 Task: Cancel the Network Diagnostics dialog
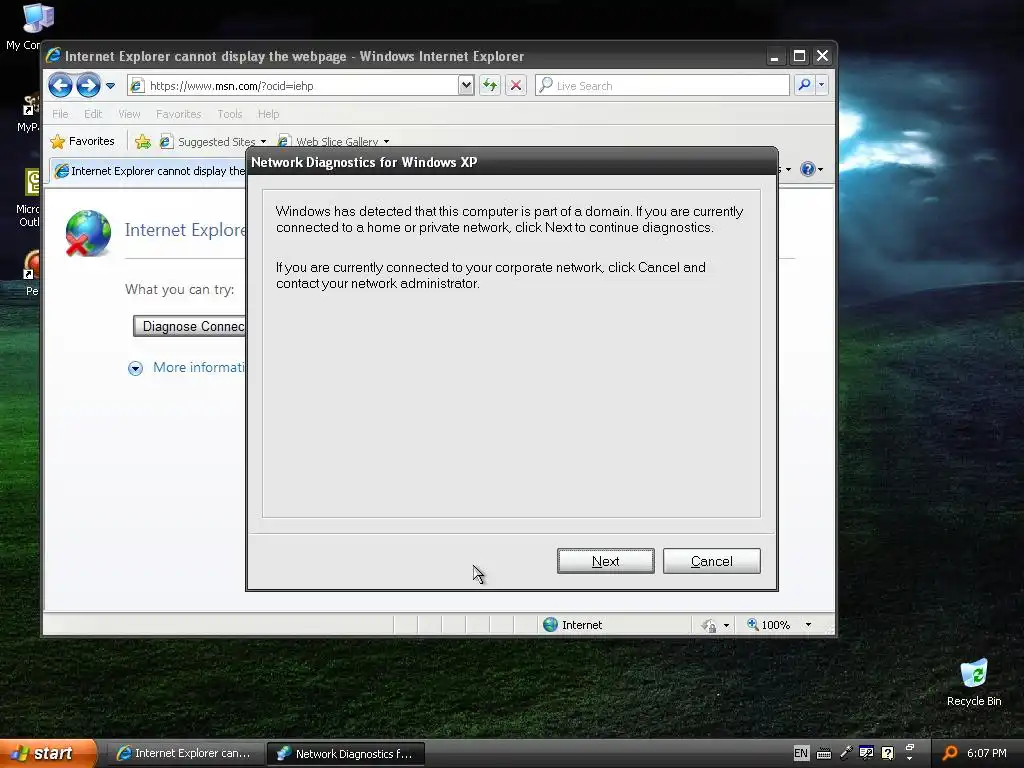point(711,561)
